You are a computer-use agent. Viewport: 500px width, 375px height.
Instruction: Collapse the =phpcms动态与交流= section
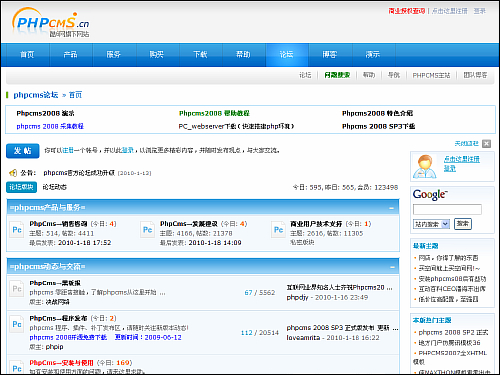(392, 267)
